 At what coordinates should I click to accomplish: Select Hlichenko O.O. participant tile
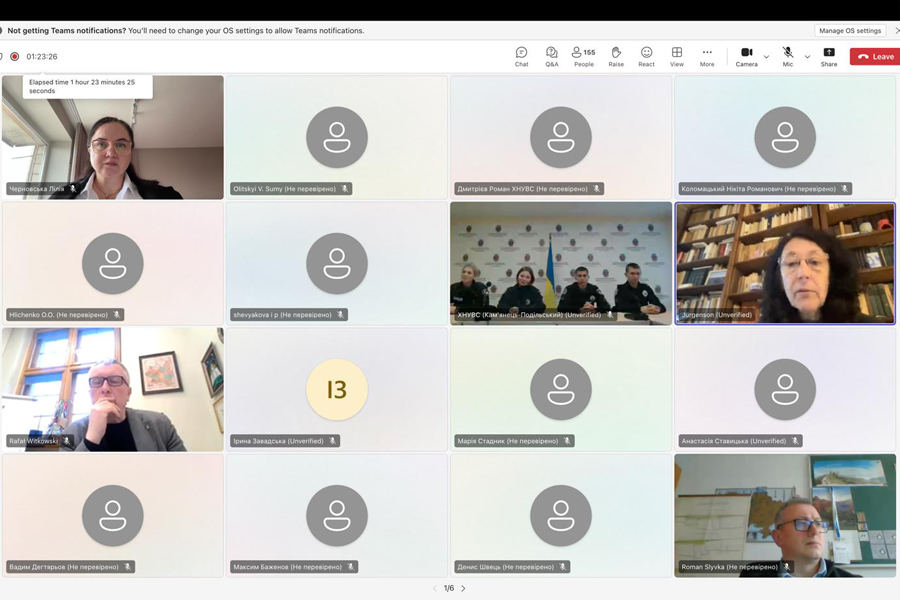coord(112,264)
